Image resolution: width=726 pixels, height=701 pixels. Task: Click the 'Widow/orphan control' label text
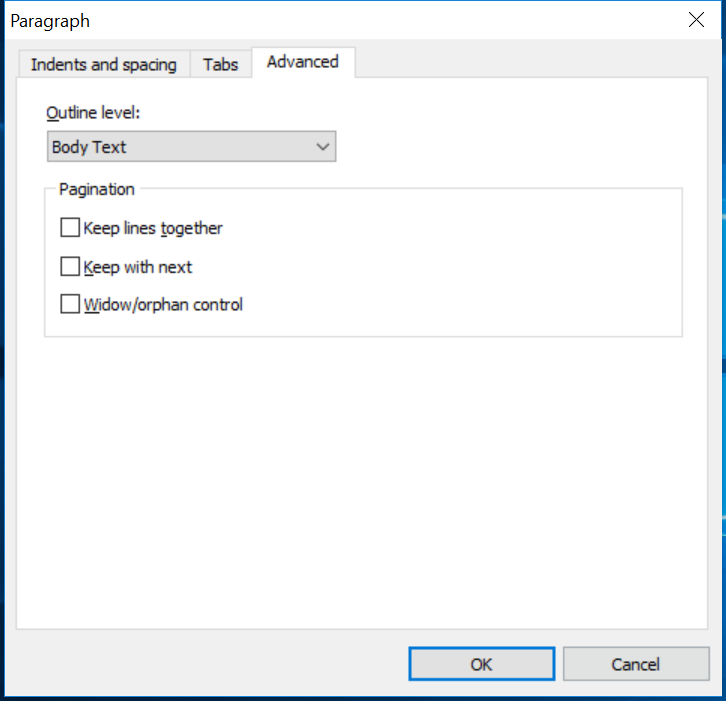(163, 304)
